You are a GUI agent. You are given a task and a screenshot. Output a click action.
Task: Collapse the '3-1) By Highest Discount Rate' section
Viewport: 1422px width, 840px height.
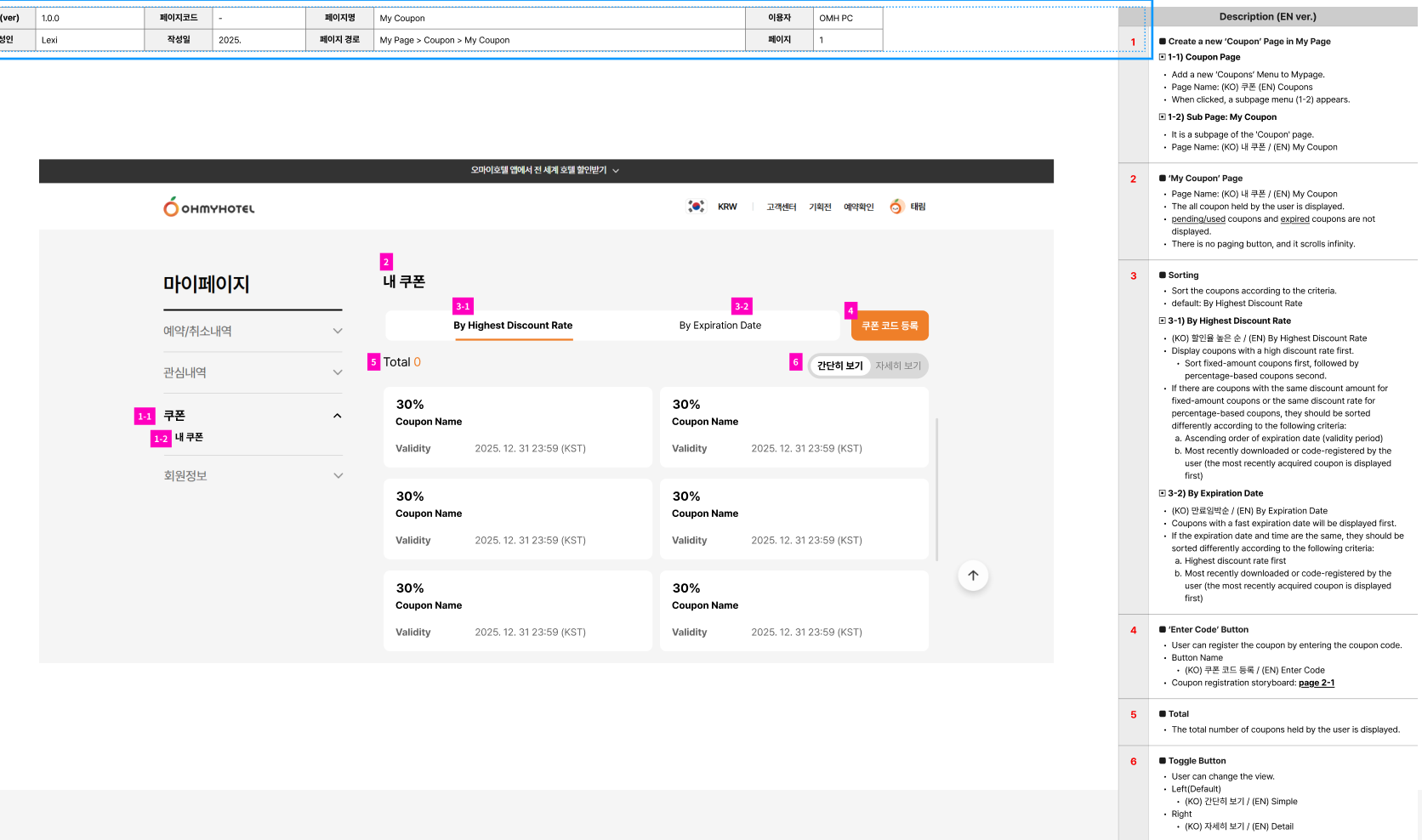1163,321
